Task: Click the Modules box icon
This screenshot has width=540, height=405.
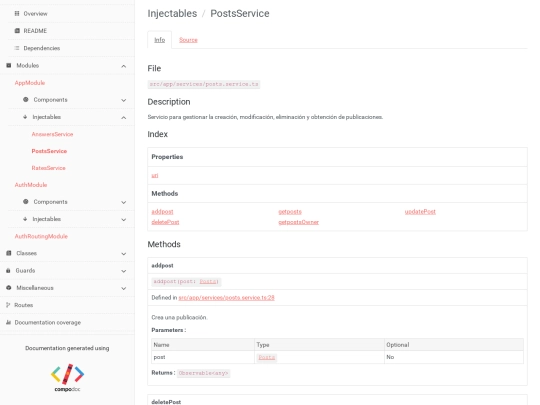Action: [9, 65]
